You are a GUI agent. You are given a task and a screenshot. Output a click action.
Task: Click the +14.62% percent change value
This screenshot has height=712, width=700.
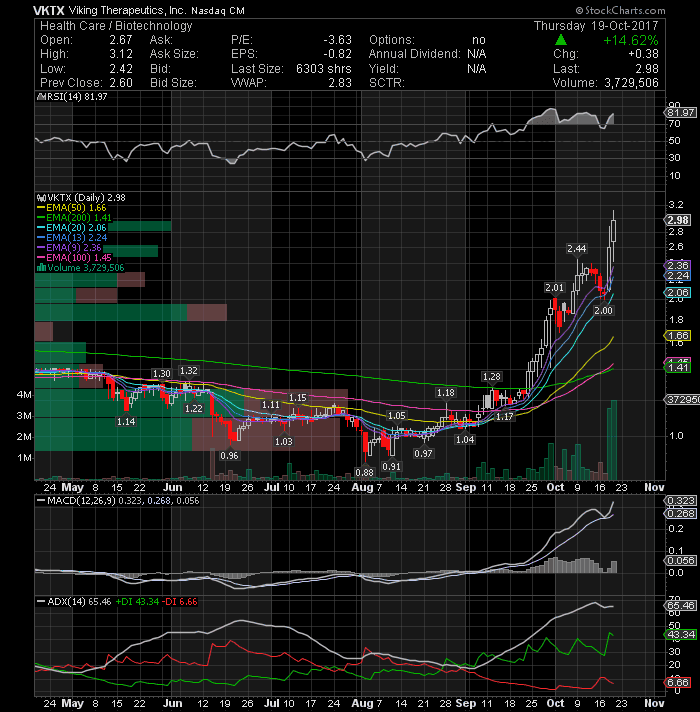[630, 40]
